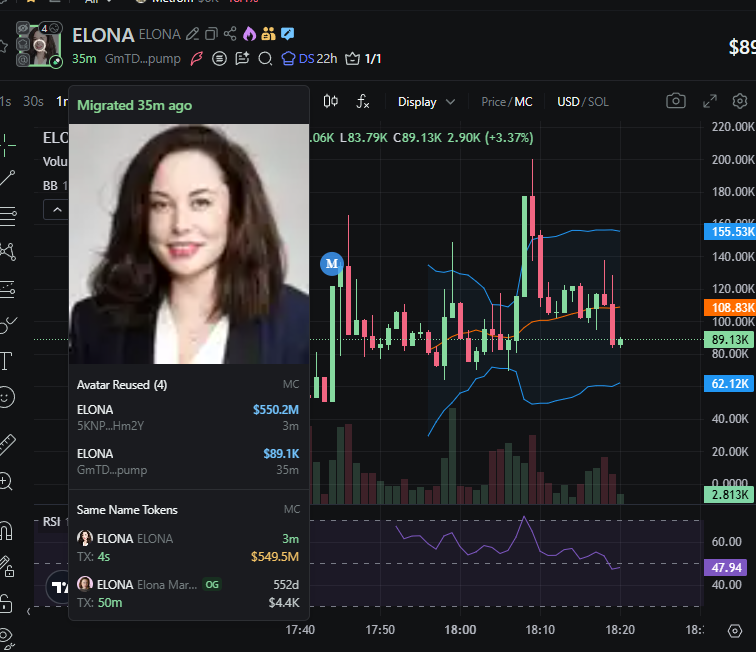The width and height of the screenshot is (756, 652).
Task: Expand the Display dropdown
Action: coord(426,102)
